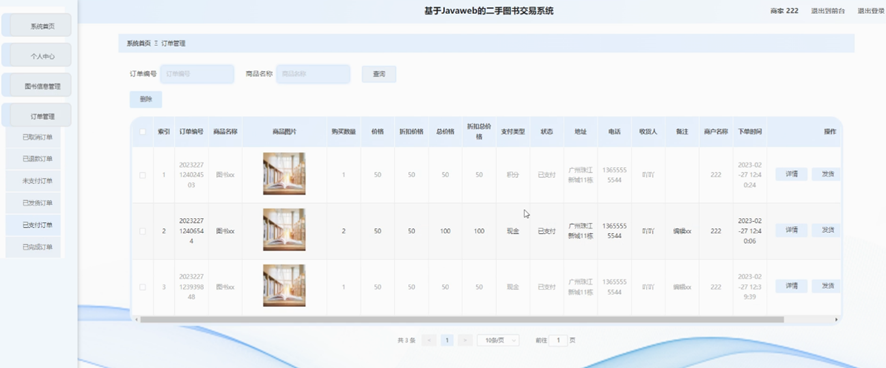Click the table horizontal scrollbar thumb
The image size is (886, 368).
[462, 319]
